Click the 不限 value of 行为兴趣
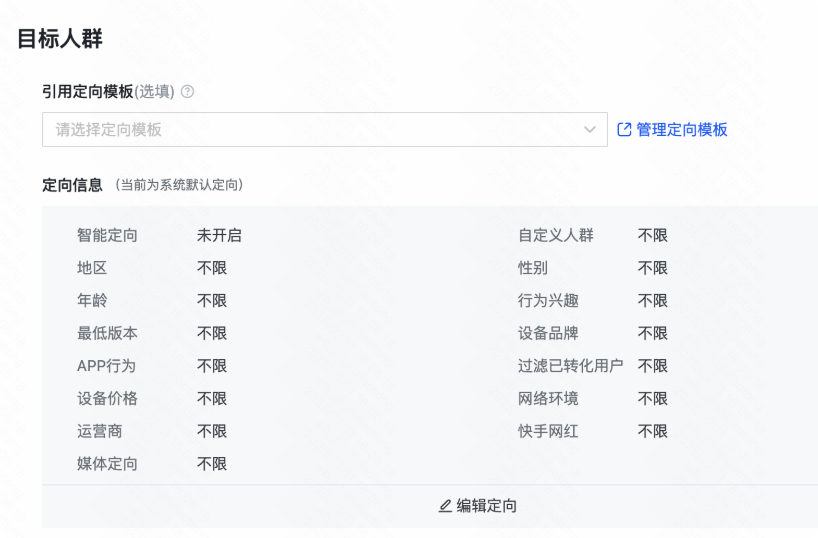This screenshot has height=538, width=818. (653, 301)
